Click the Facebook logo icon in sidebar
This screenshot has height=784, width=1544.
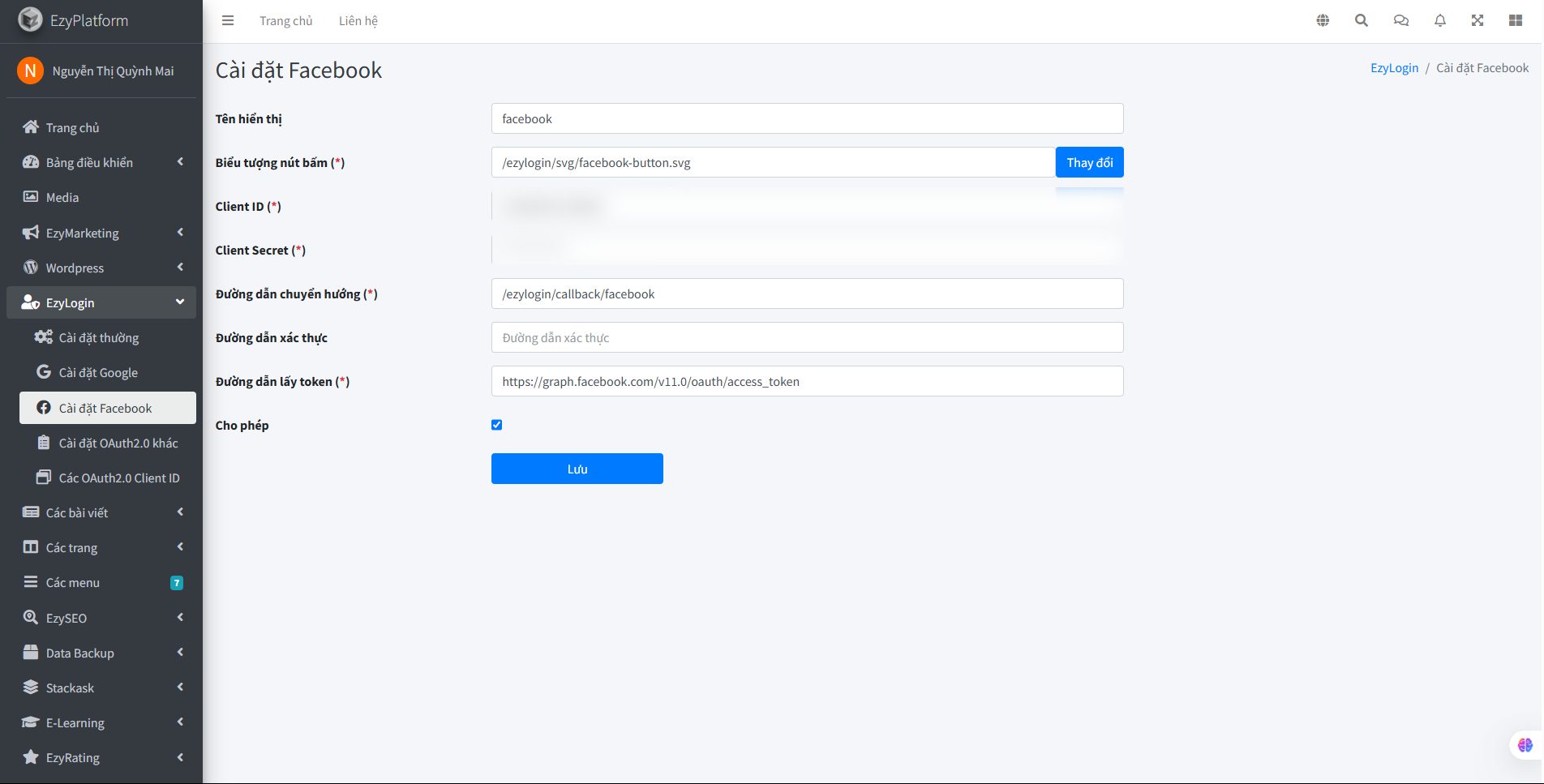tap(44, 407)
